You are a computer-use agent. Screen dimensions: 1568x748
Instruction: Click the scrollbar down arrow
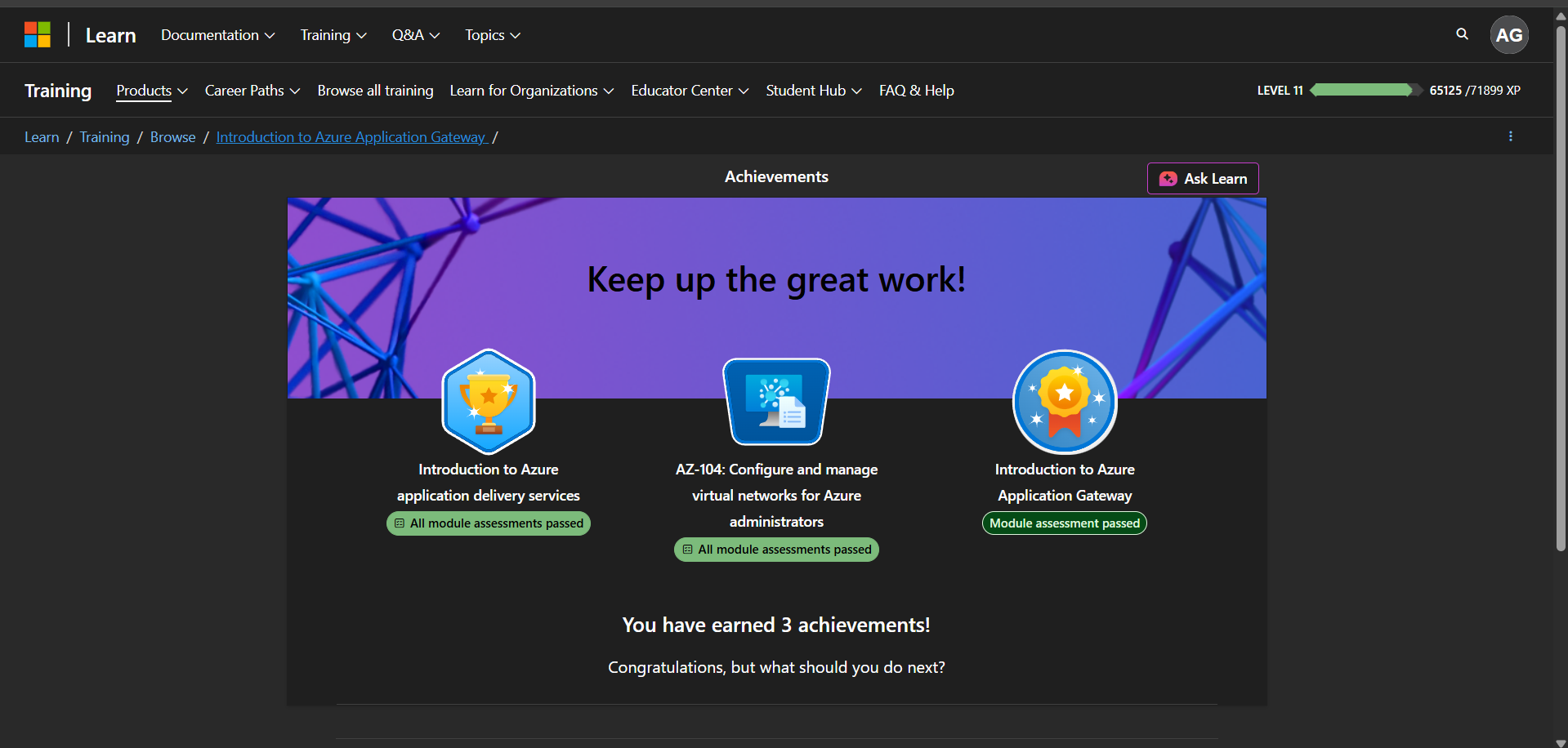pyautogui.click(x=1561, y=742)
